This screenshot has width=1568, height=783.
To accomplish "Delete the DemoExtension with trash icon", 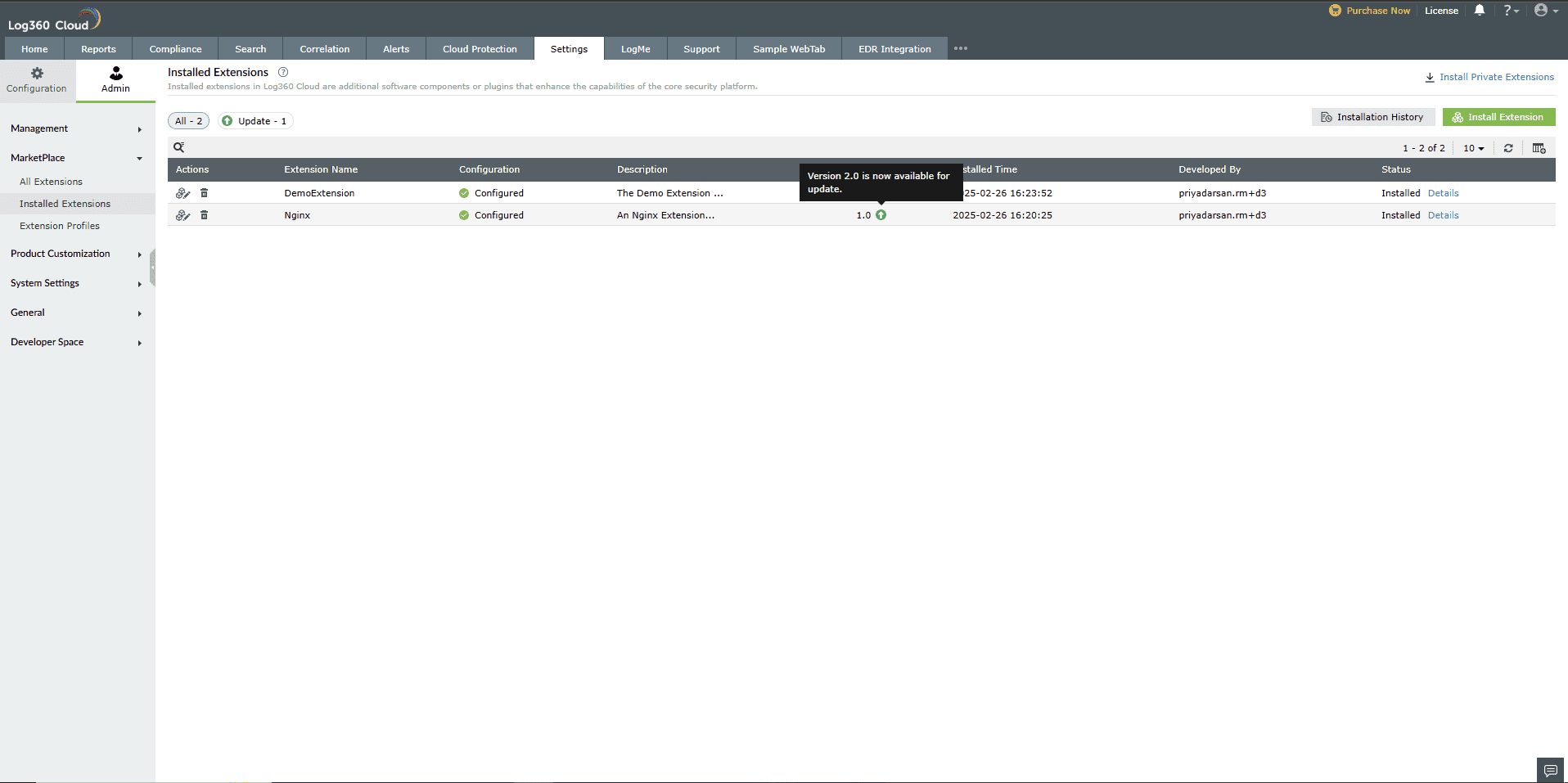I will [205, 193].
